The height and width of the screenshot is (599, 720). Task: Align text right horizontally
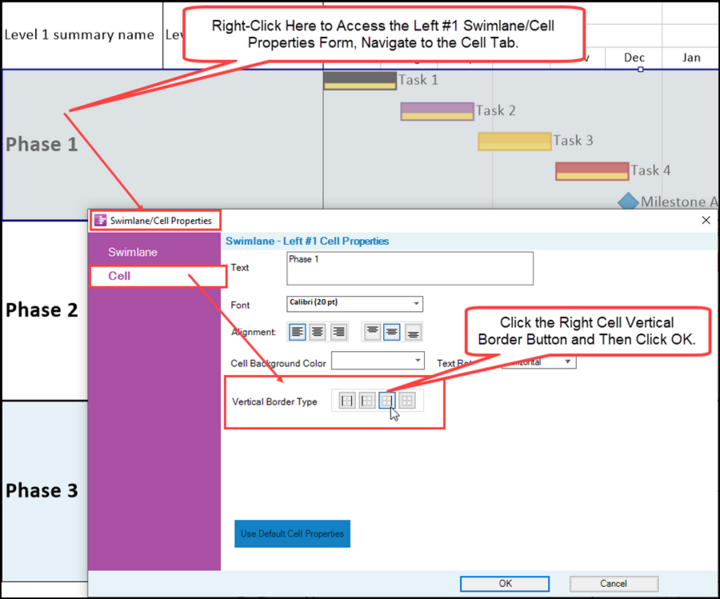[x=338, y=332]
